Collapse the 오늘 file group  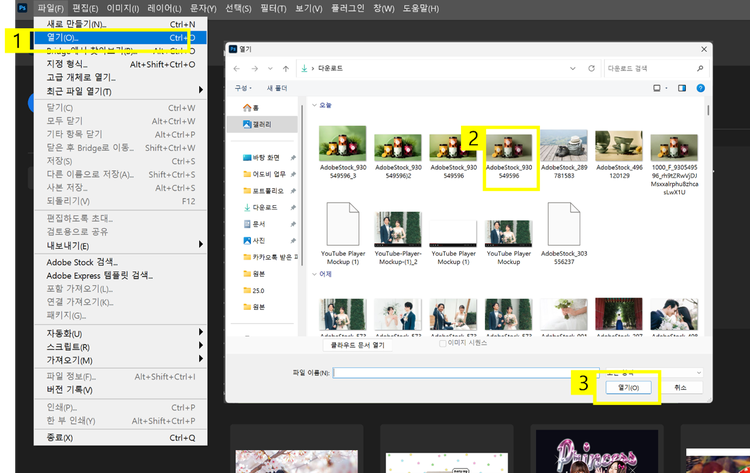pos(314,105)
